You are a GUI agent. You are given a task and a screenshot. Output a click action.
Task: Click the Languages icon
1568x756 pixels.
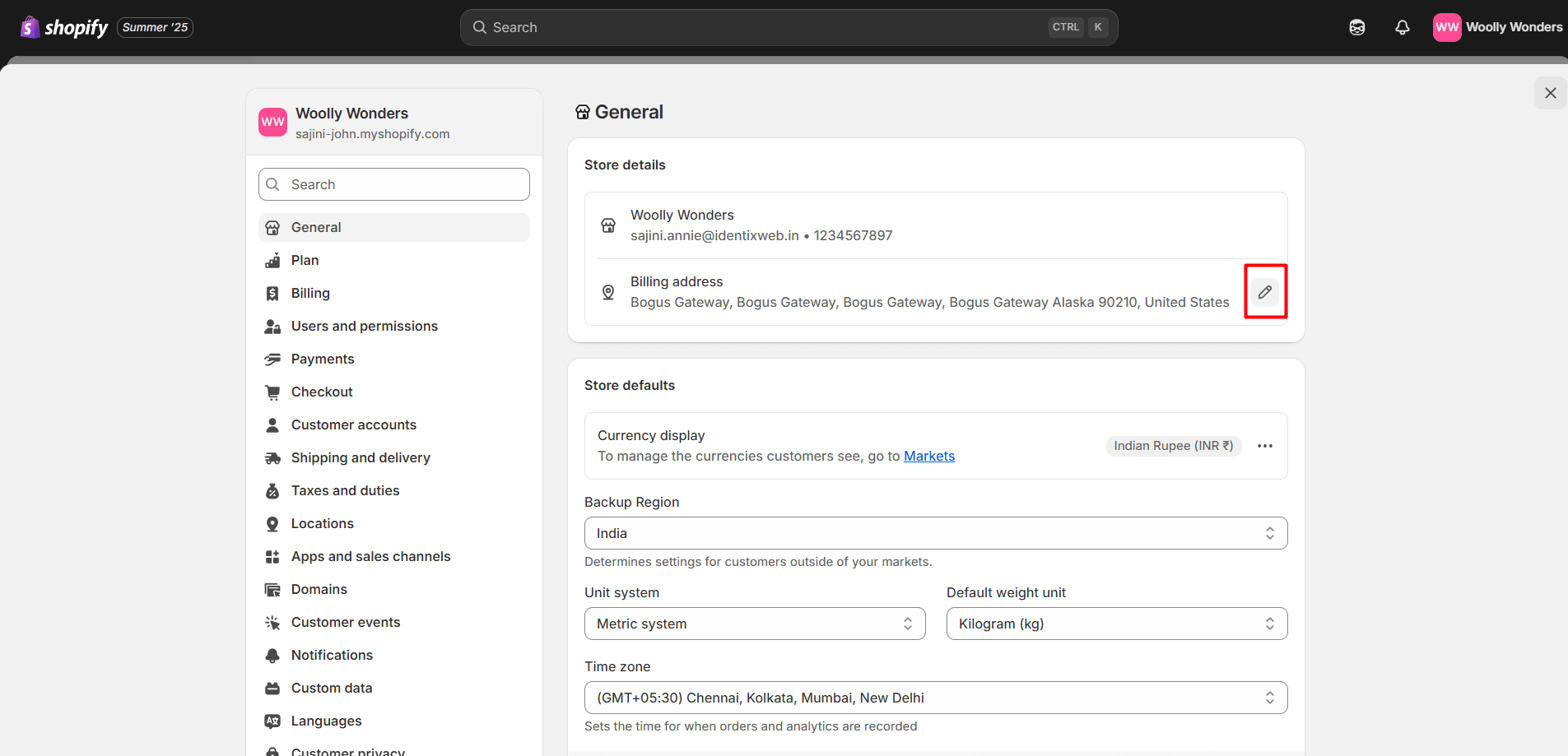click(272, 721)
